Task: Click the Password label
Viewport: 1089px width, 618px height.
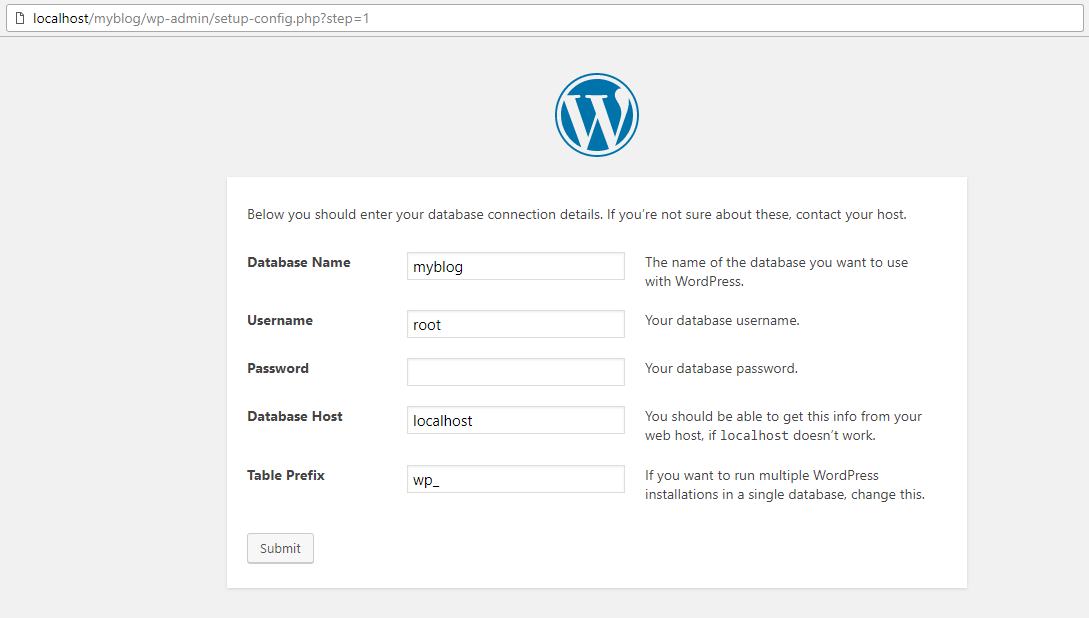Action: pyautogui.click(x=278, y=368)
